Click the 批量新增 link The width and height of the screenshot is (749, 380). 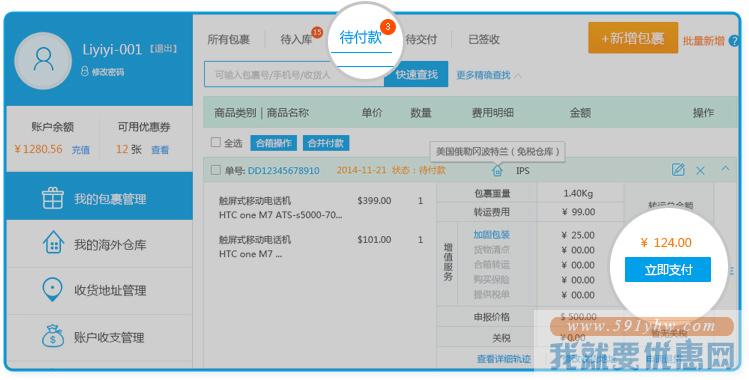point(703,41)
